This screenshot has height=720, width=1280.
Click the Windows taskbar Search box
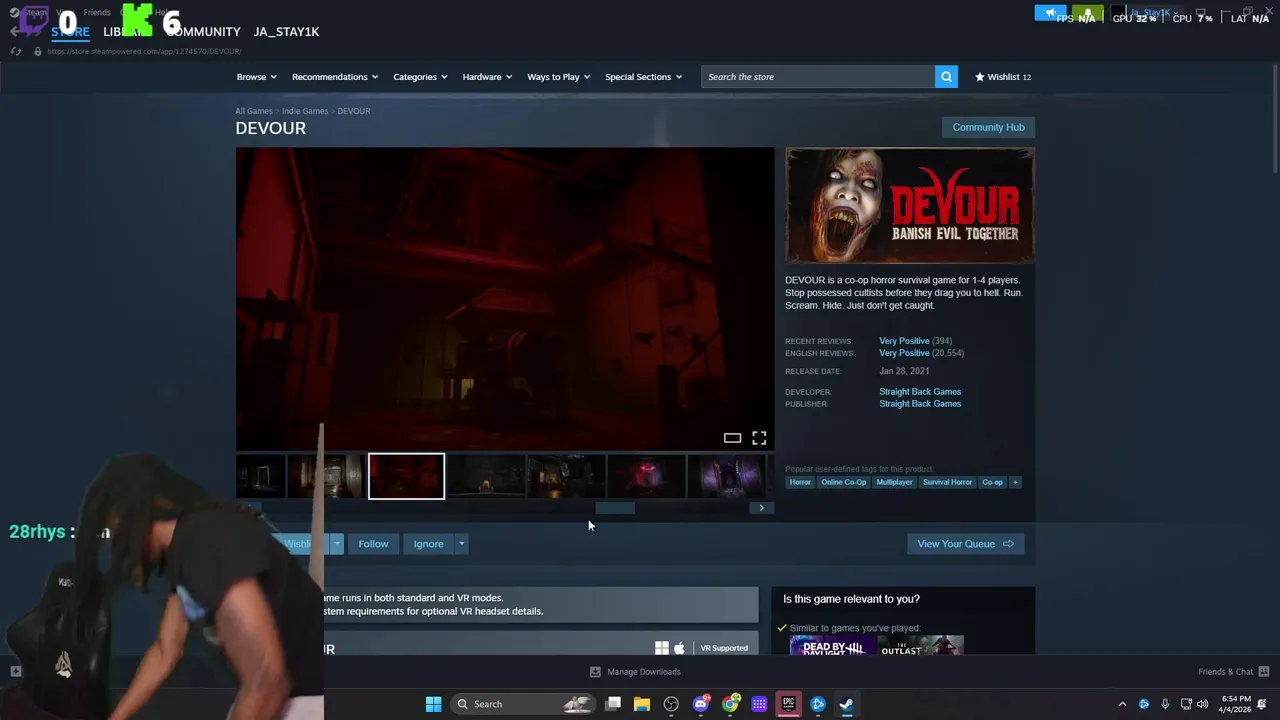pyautogui.click(x=523, y=704)
